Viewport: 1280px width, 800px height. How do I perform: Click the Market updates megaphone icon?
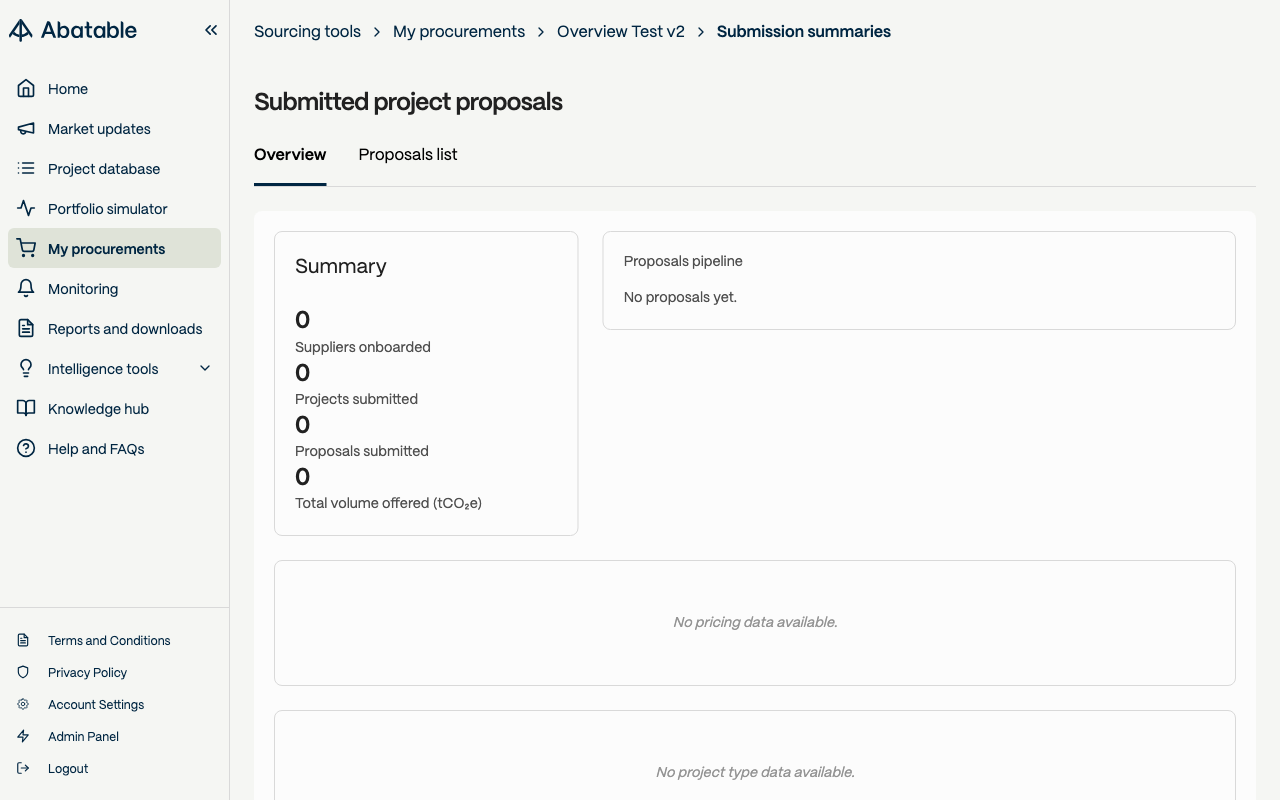coord(26,129)
